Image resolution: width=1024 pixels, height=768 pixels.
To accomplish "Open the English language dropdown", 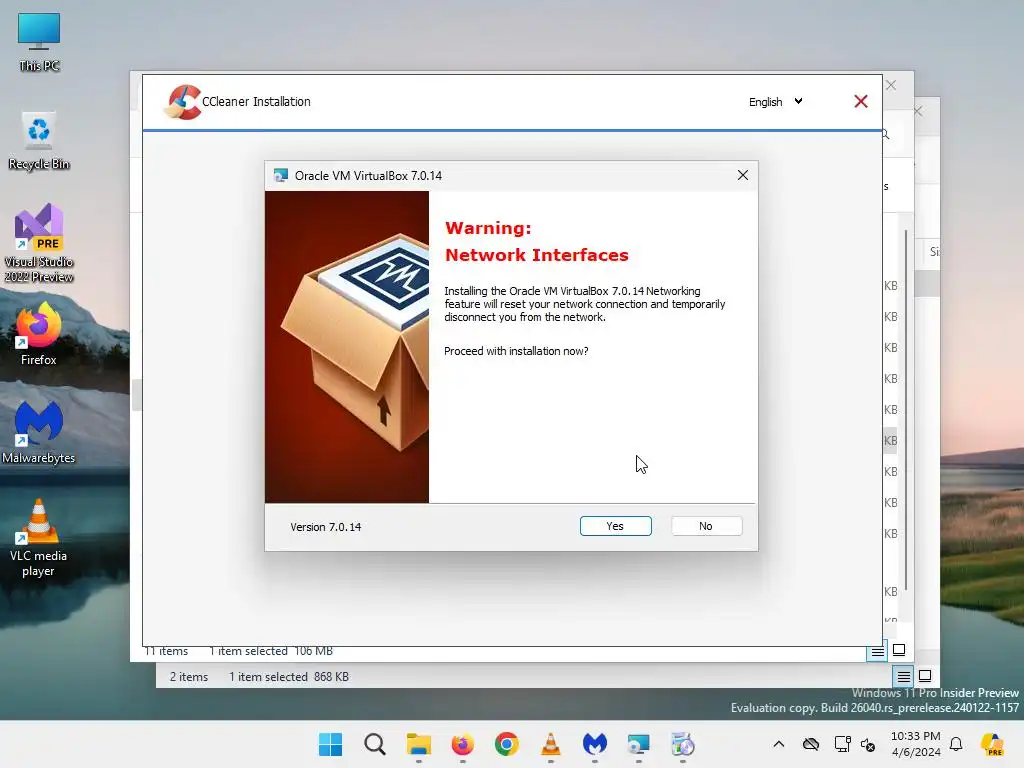I will (x=776, y=102).
